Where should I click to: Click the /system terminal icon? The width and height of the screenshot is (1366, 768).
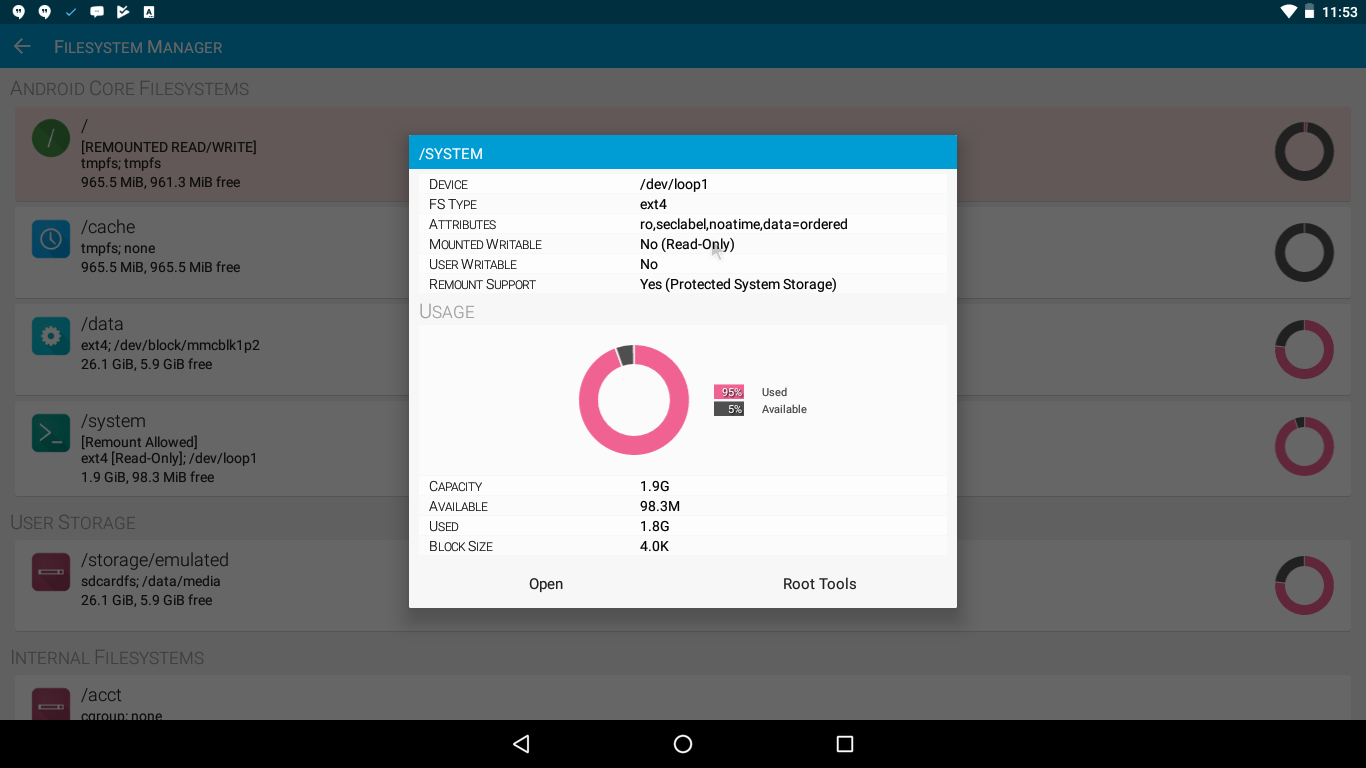pyautogui.click(x=51, y=433)
